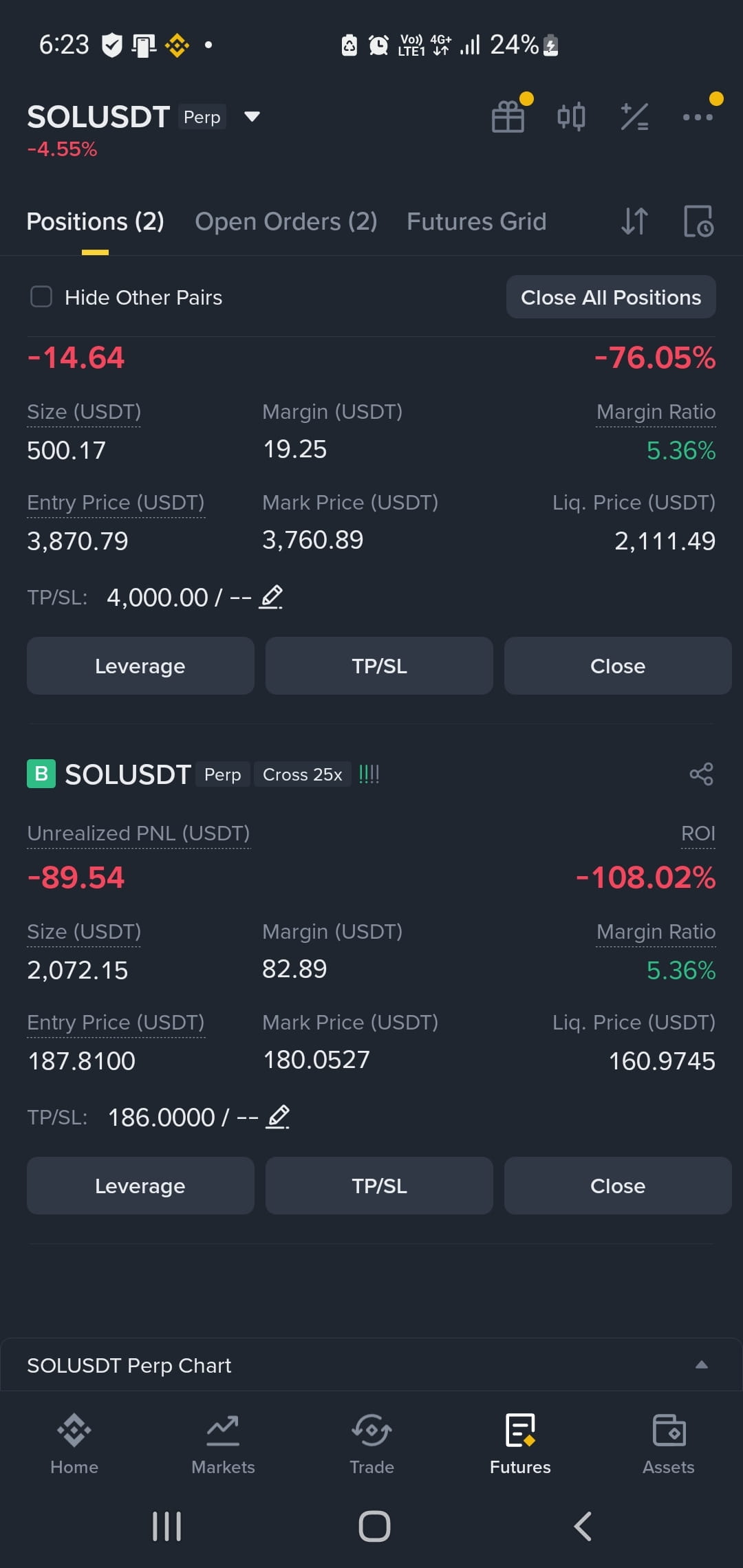Screen dimensions: 743x1568
Task: Switch to the Open Orders (2) tab
Action: (286, 221)
